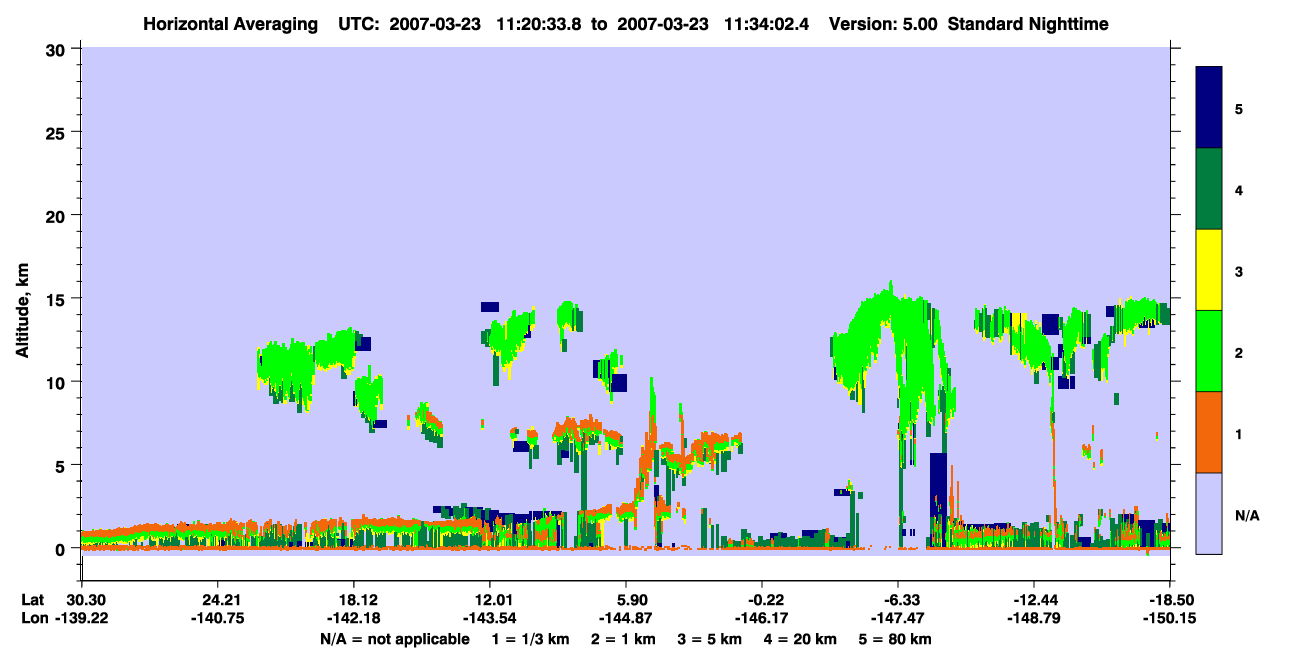This screenshot has height=667, width=1300.
Task: Click the longitude value -144.87
Action: coord(625,619)
